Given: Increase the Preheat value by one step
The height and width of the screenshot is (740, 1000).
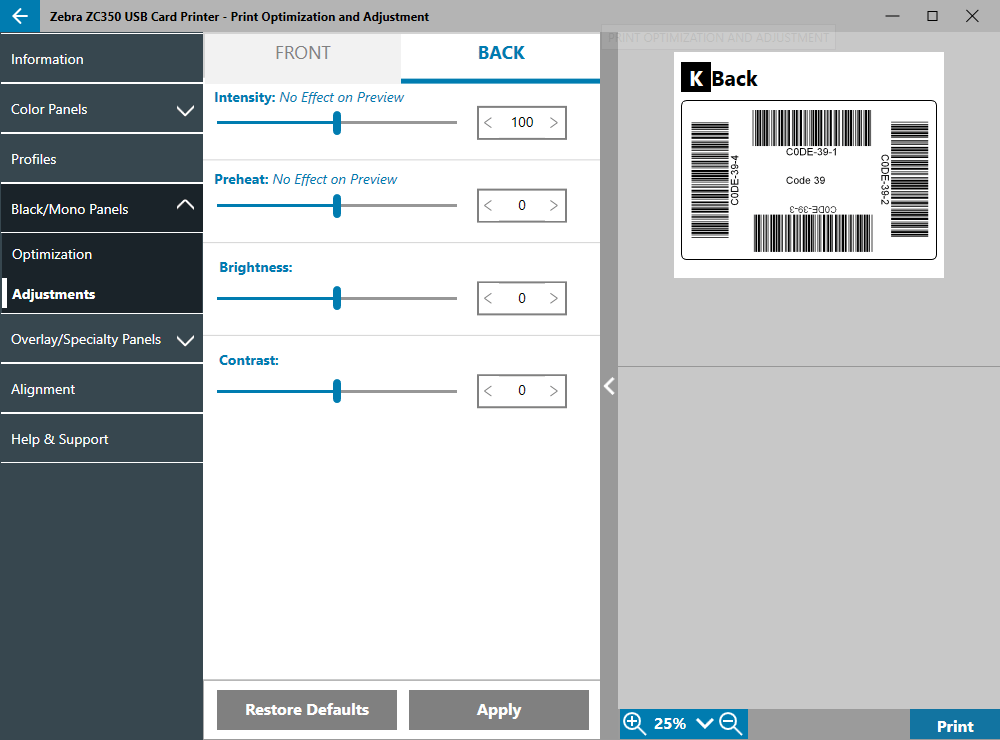Looking at the screenshot, I should (554, 206).
